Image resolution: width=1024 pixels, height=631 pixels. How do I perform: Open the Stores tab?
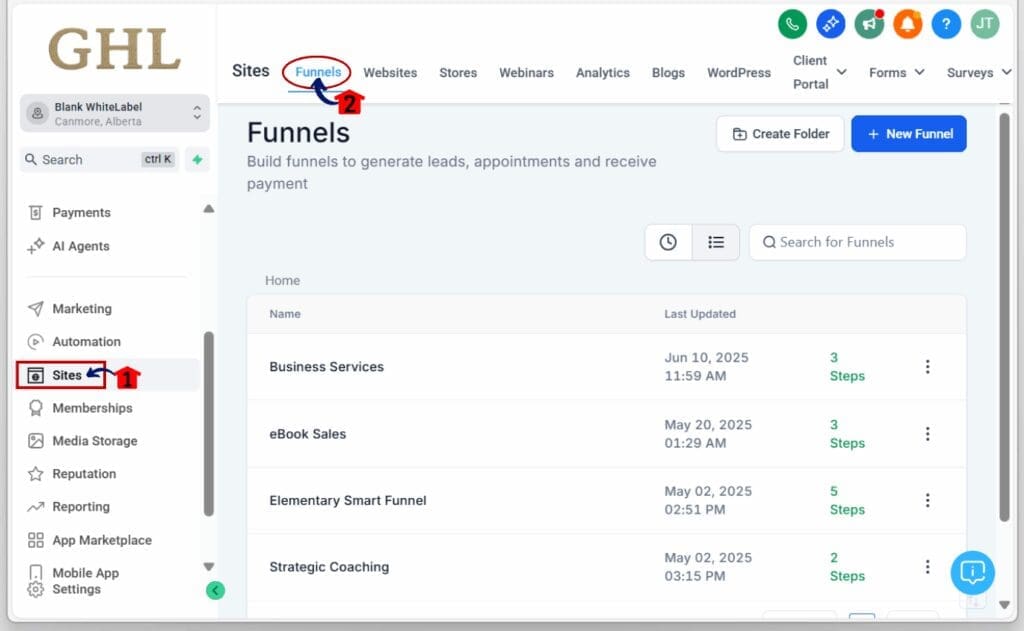click(x=458, y=73)
